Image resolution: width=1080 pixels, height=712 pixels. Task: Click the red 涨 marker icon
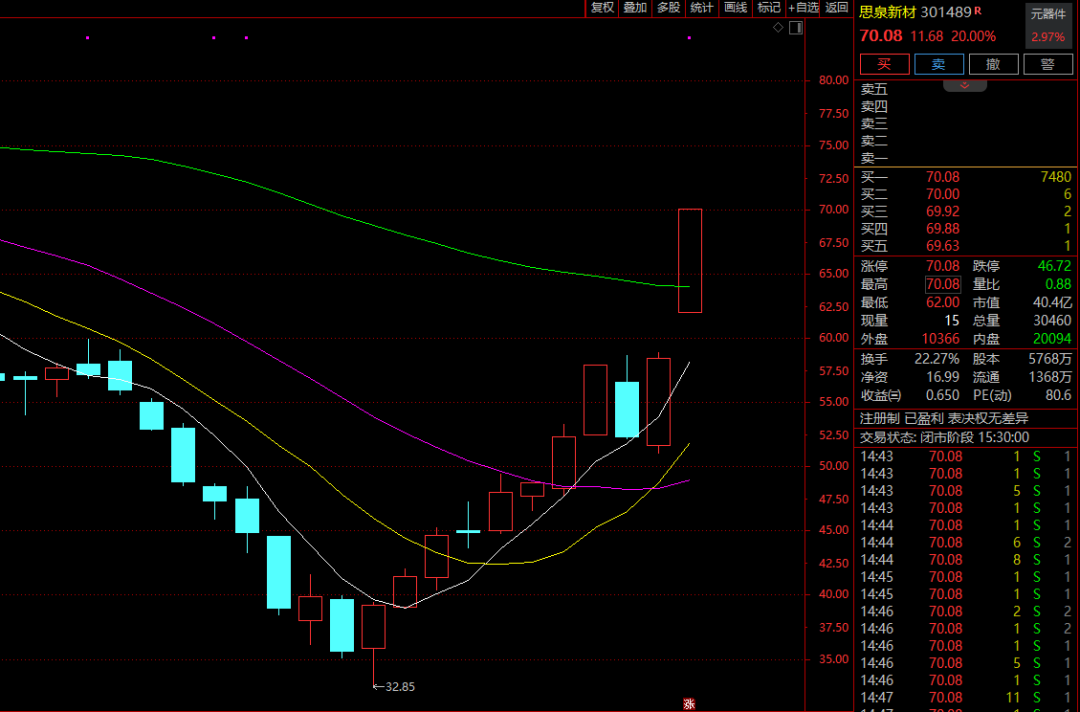pos(688,704)
